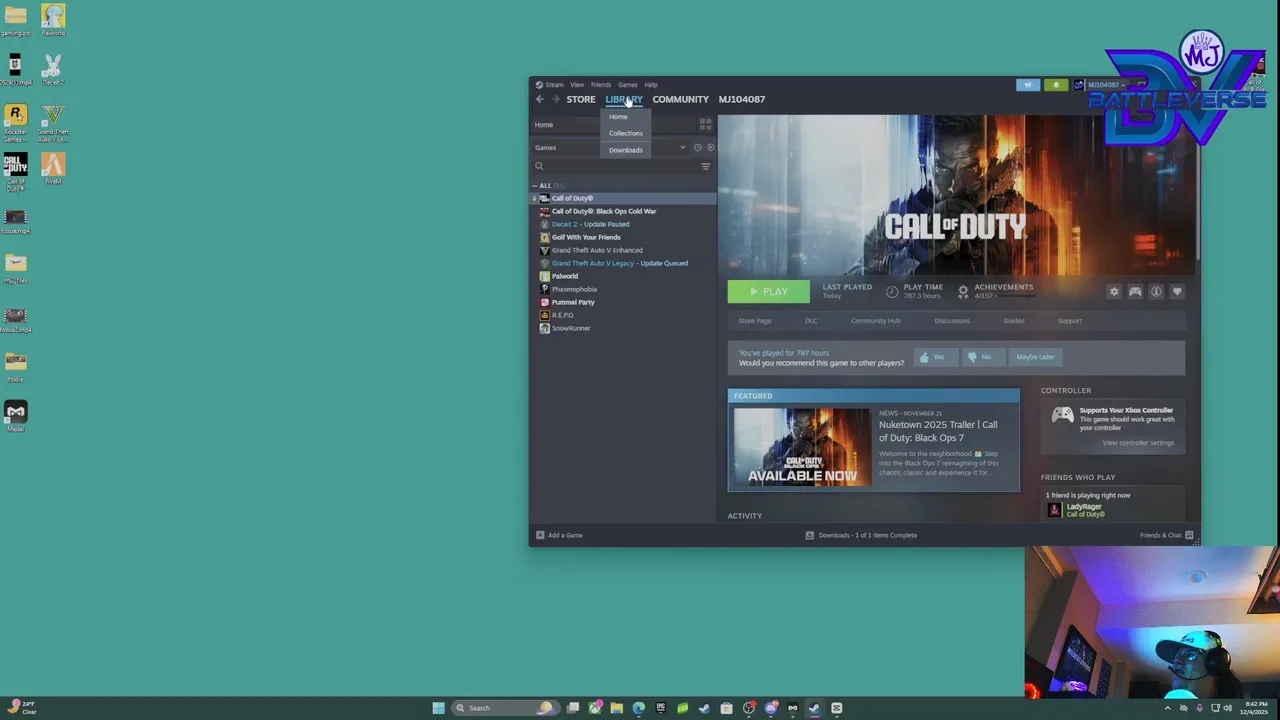Toggle ready-to-play filter icon in sidebar
This screenshot has width=1280, height=720.
point(710,148)
